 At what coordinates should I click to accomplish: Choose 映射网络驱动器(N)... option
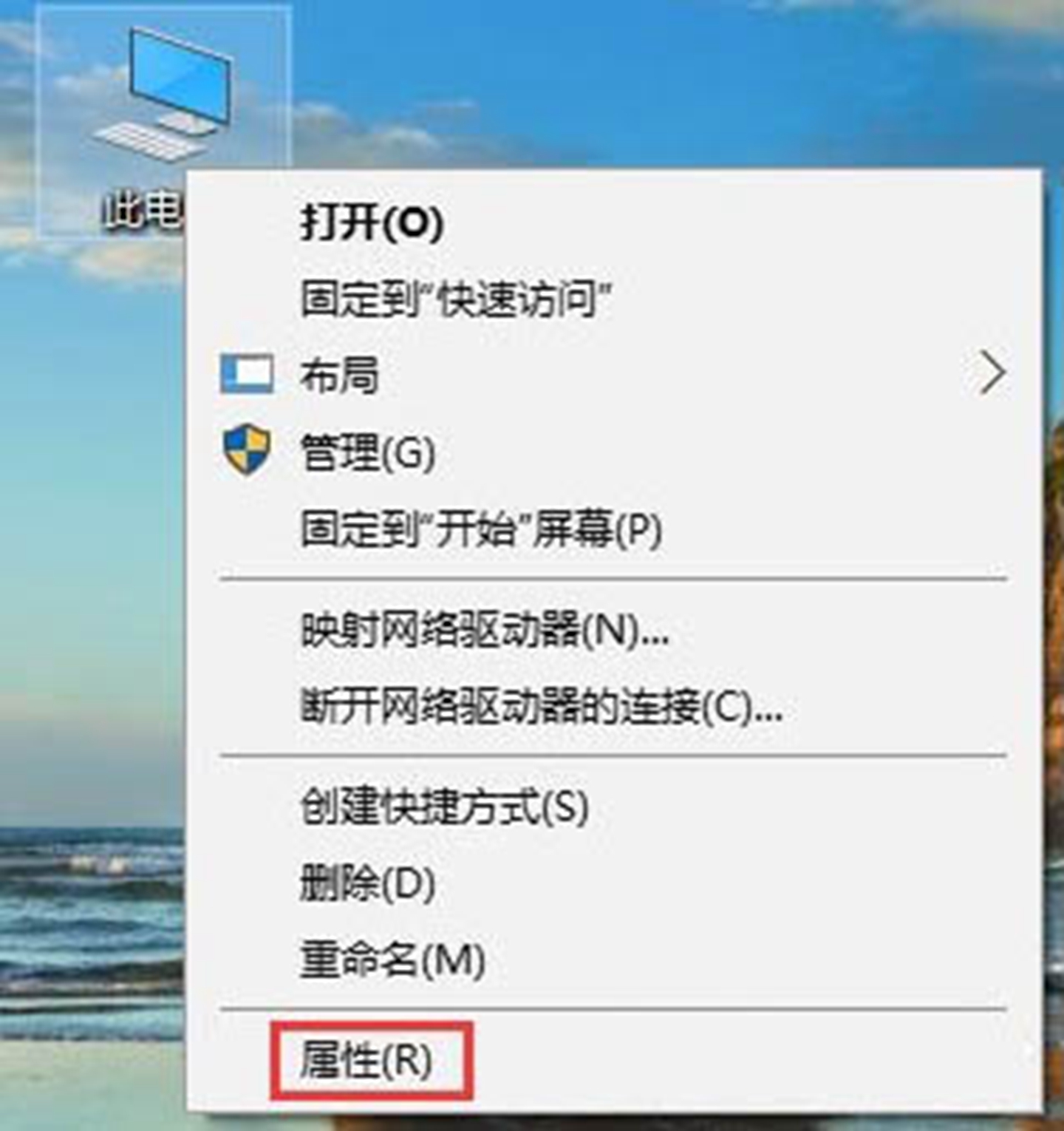485,631
